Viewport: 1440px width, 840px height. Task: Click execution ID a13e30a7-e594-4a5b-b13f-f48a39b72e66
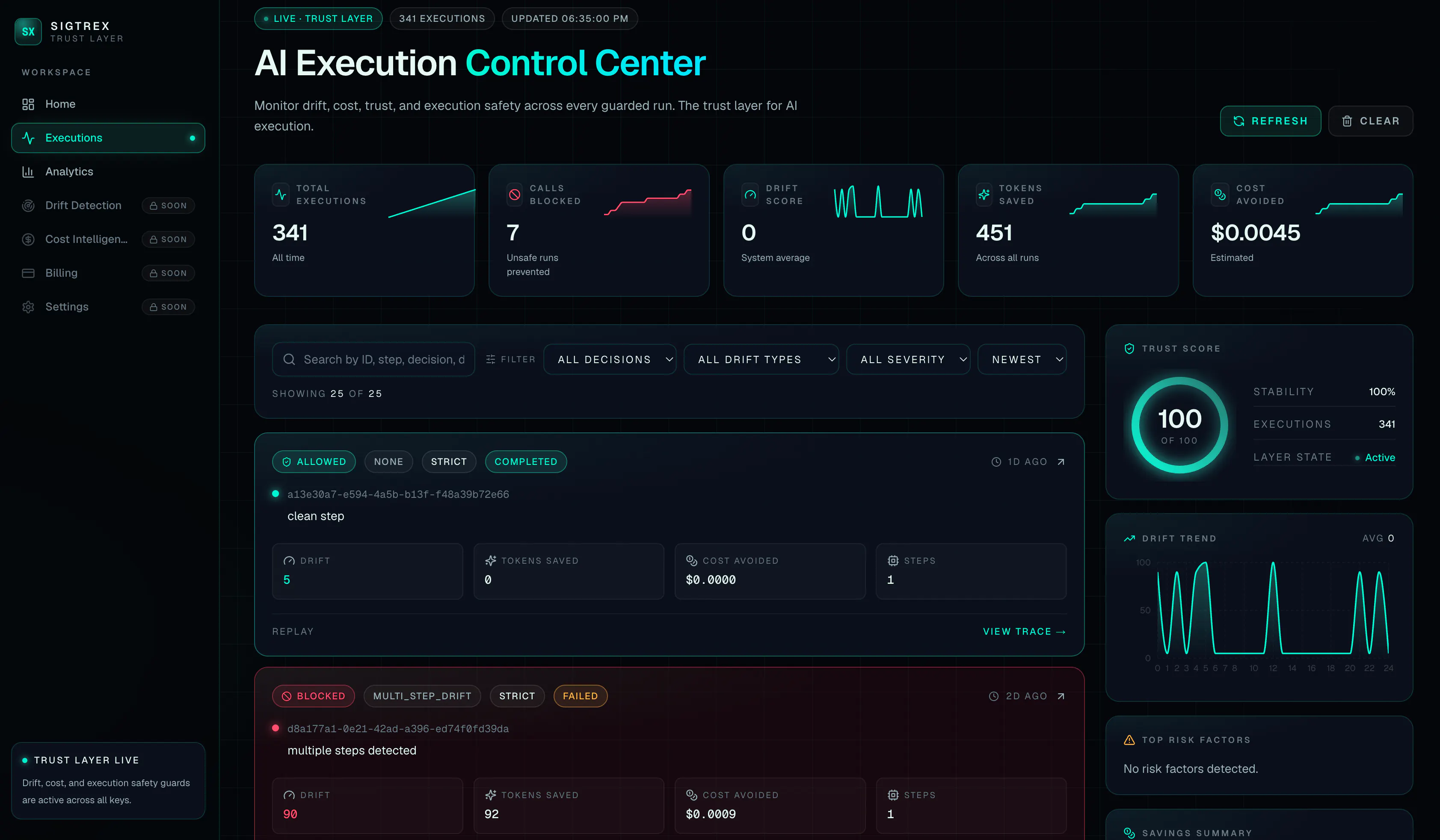(398, 494)
